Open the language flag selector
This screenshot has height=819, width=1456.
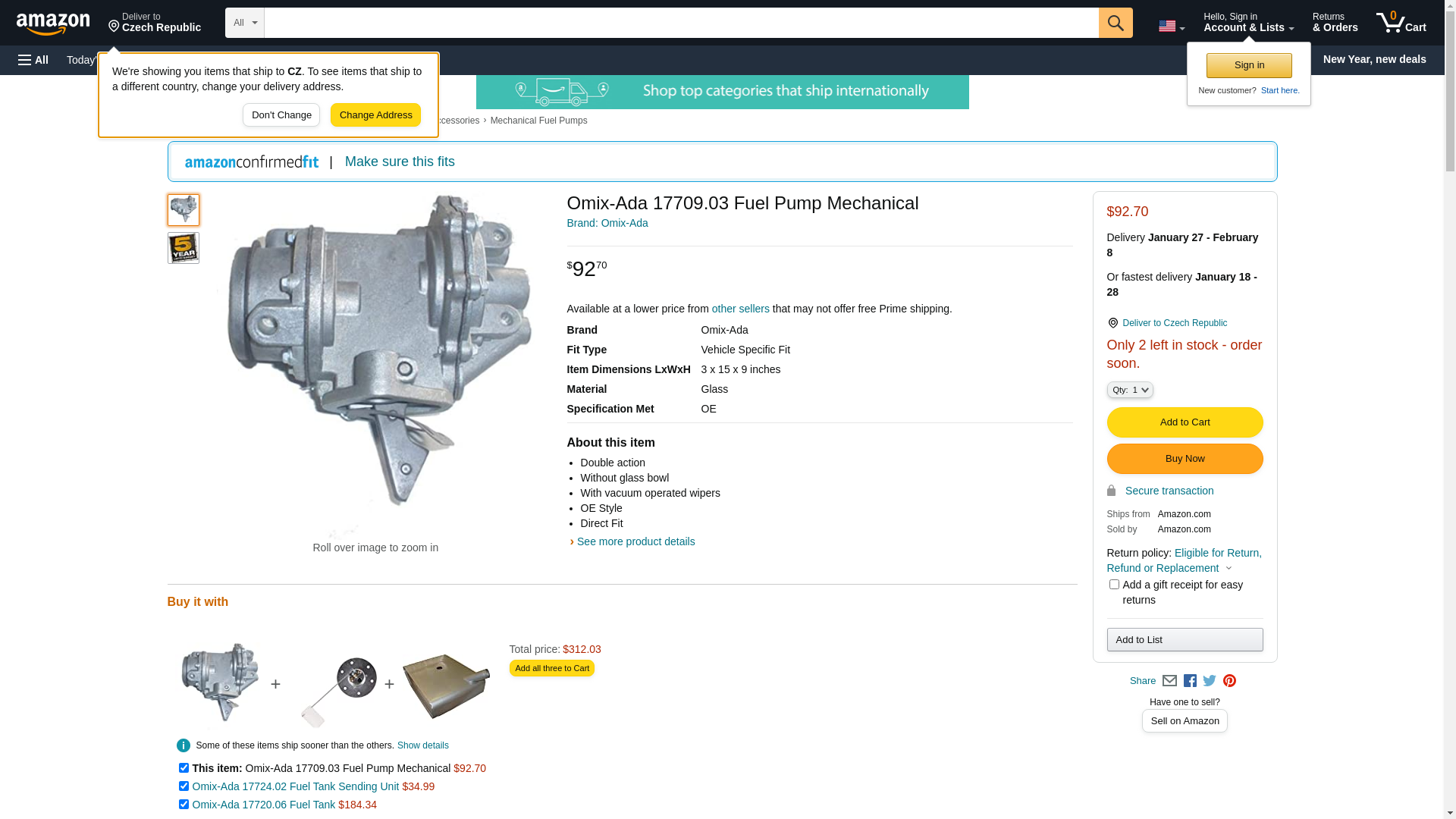coord(1171,27)
